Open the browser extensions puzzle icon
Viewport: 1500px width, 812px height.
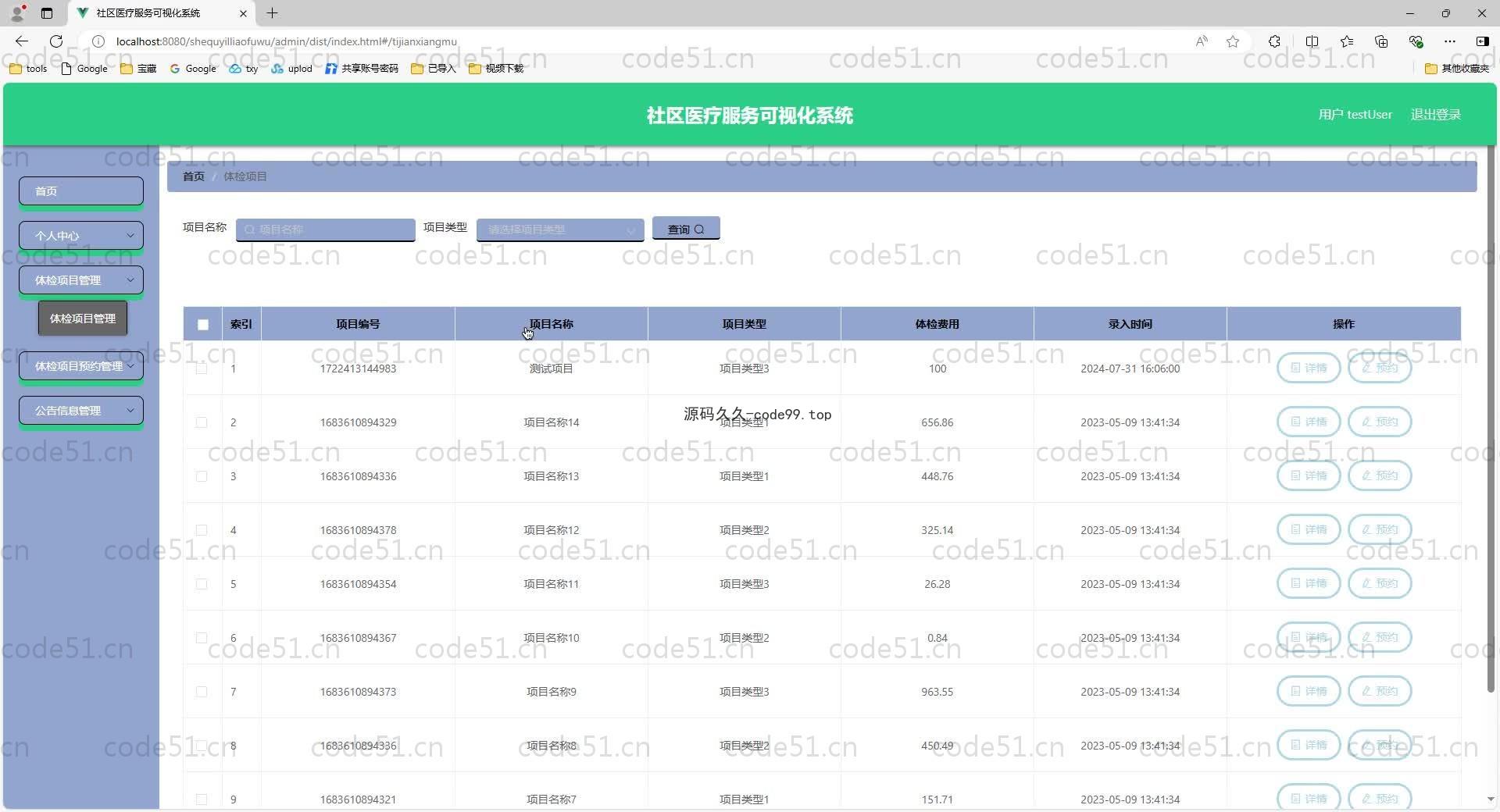[x=1274, y=41]
